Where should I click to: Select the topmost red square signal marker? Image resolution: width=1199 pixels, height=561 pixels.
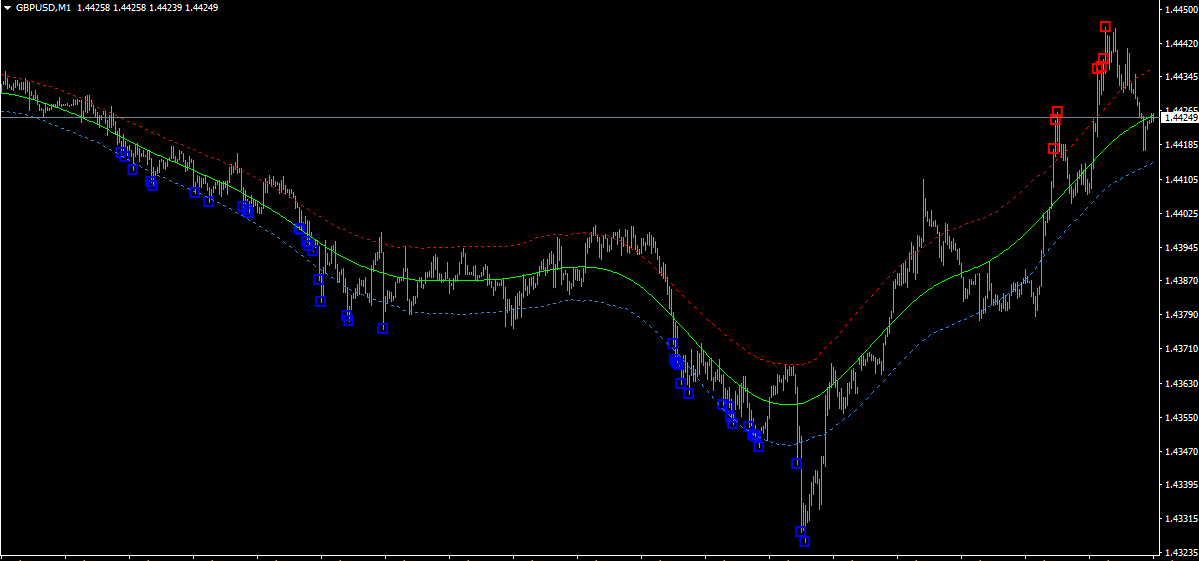click(x=1105, y=27)
